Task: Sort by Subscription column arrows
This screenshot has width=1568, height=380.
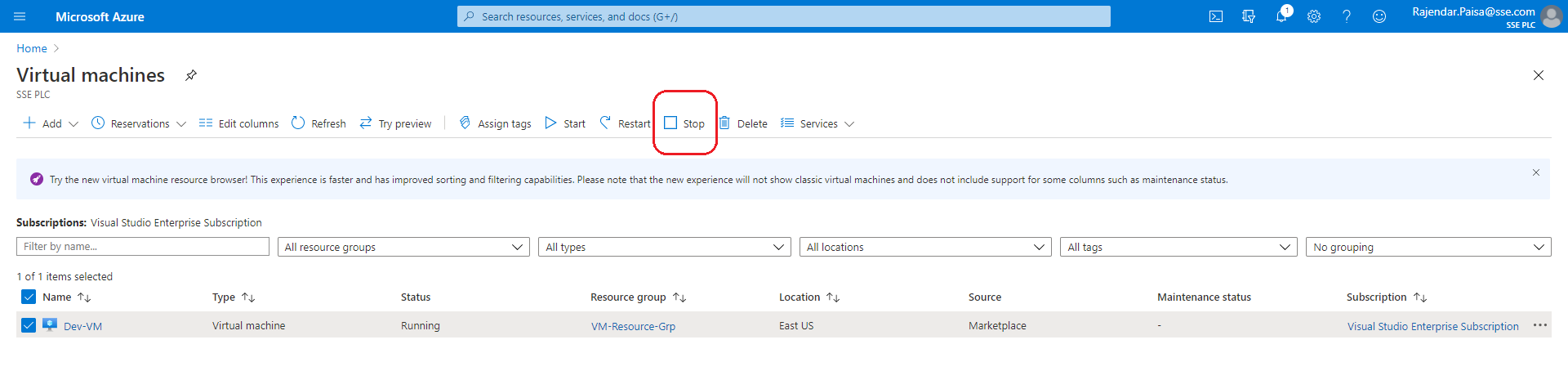Action: 1420,297
